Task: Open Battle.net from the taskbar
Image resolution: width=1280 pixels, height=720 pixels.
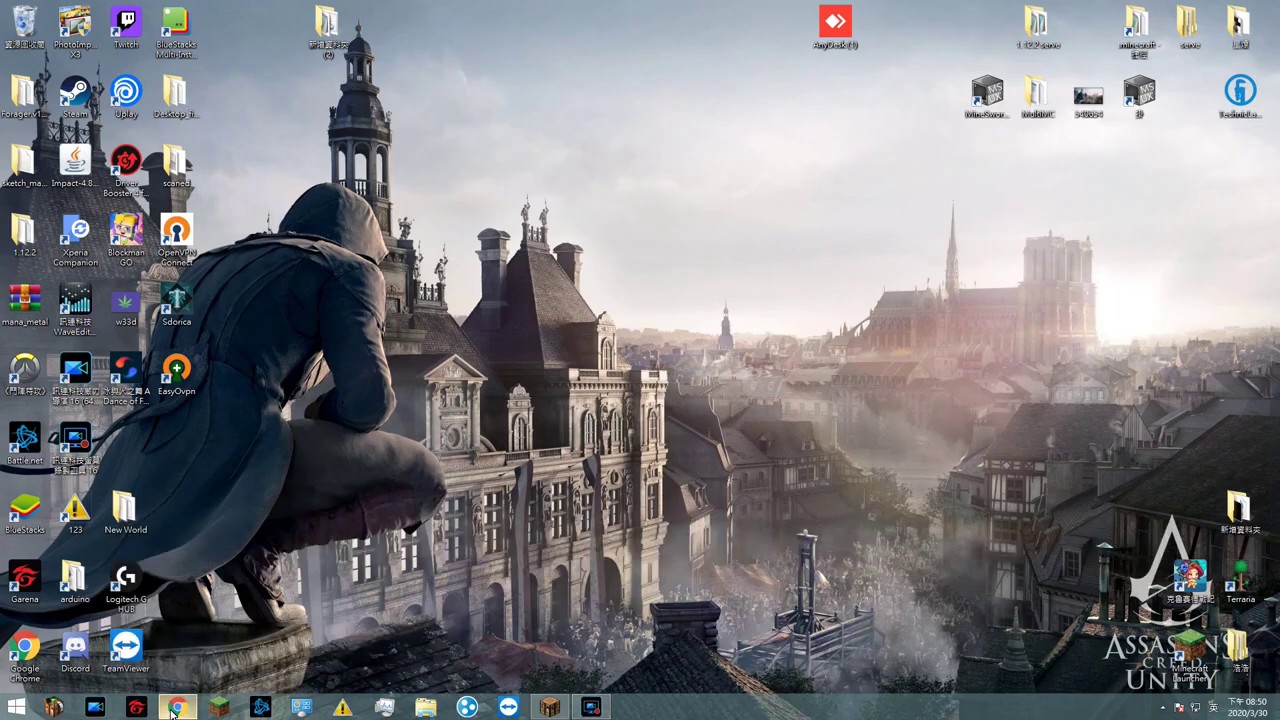Action: click(x=260, y=707)
